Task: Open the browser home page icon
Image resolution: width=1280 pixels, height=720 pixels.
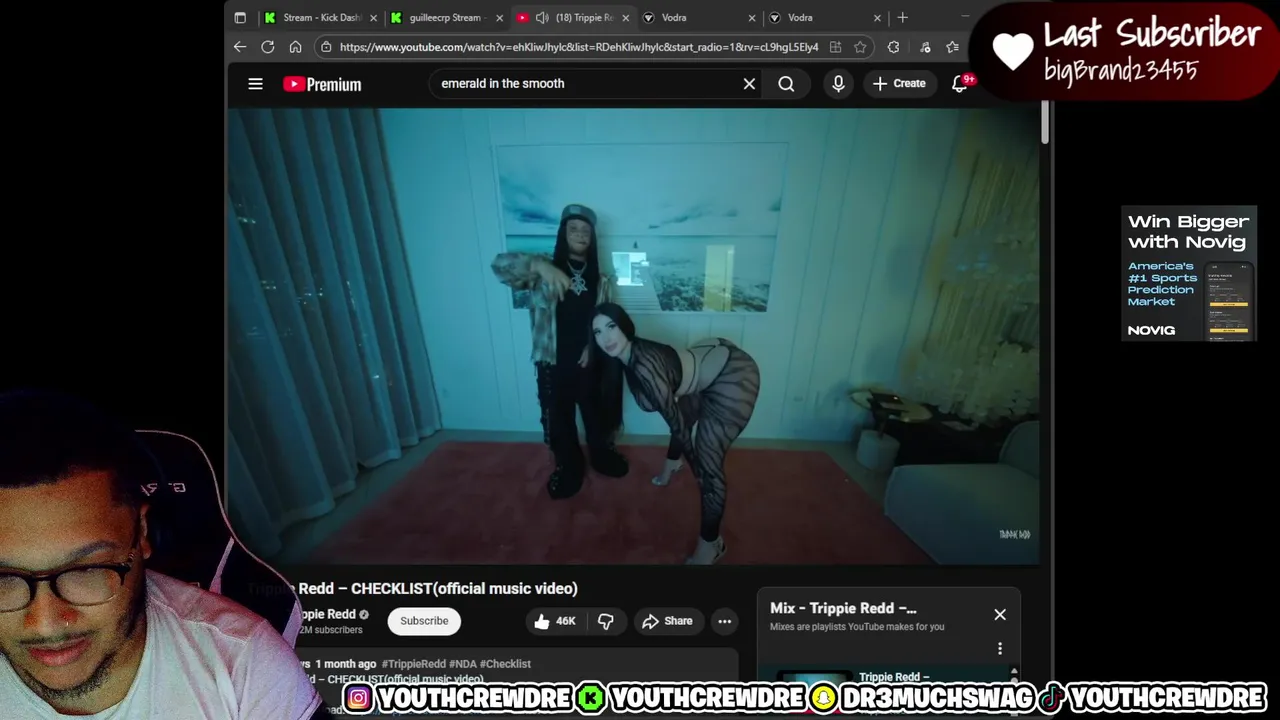Action: coord(295,47)
